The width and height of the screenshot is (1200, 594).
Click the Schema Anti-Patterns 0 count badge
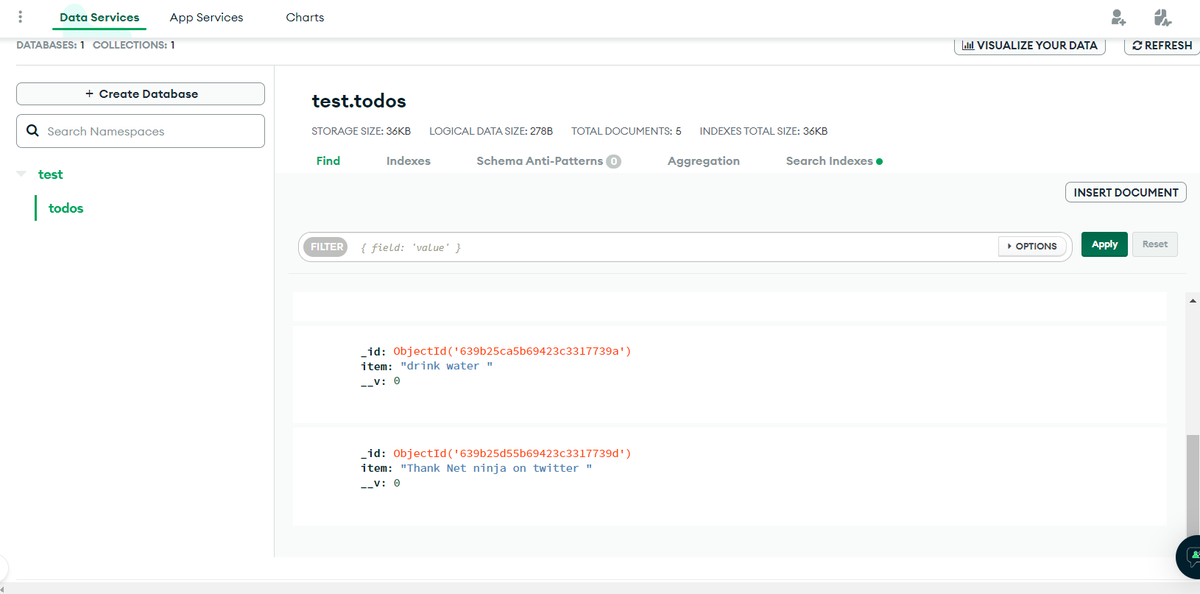tap(614, 162)
